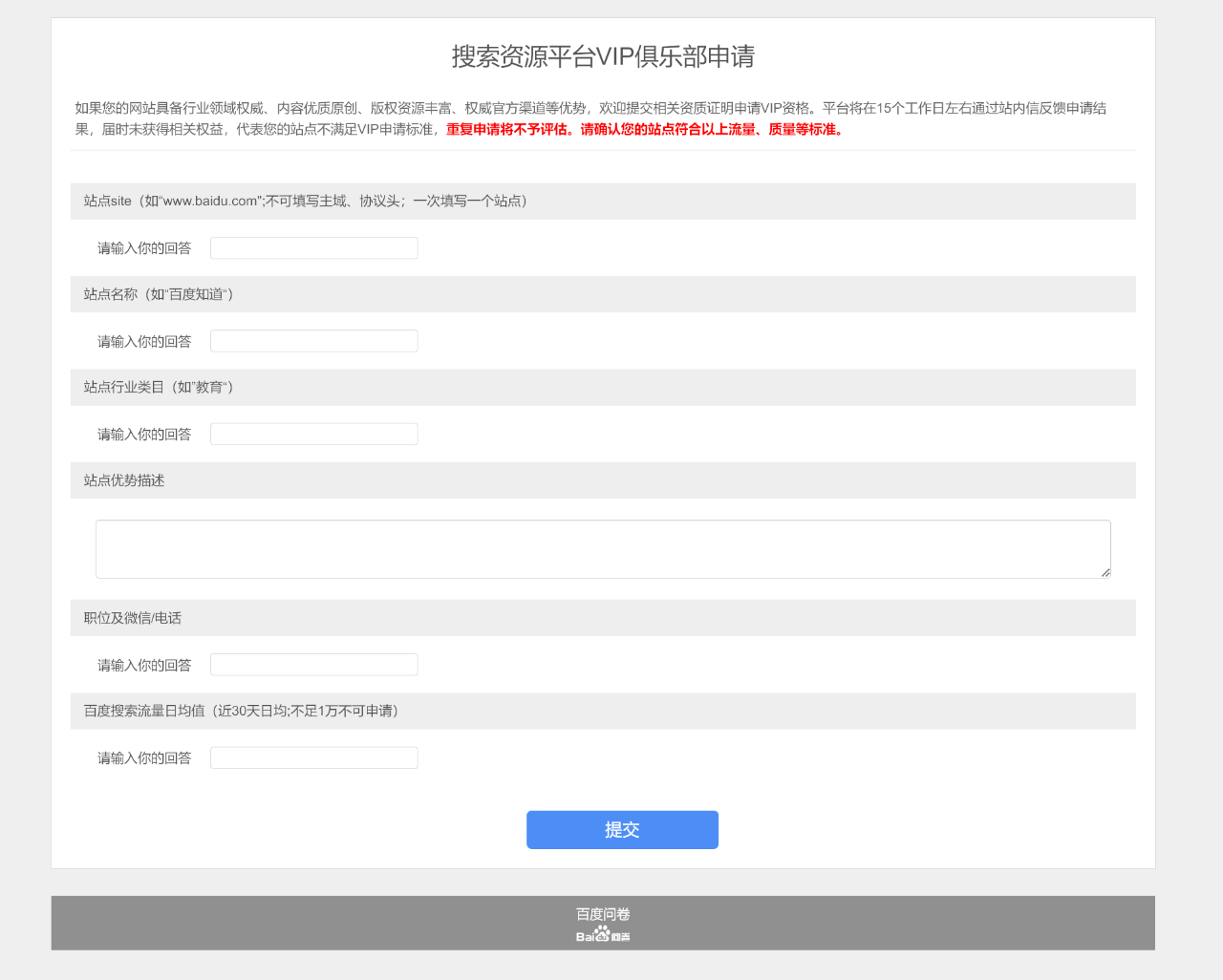Click the 百度搜索流量日均值 question header
This screenshot has width=1223, height=980.
coord(241,711)
